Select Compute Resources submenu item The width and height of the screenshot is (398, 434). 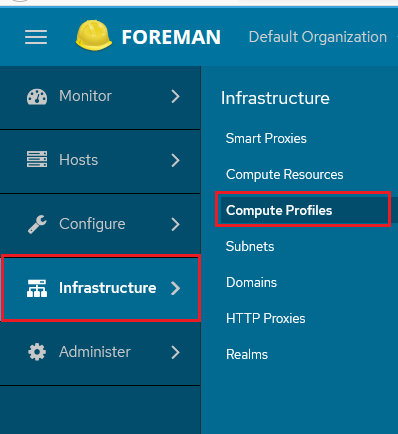[x=284, y=174]
